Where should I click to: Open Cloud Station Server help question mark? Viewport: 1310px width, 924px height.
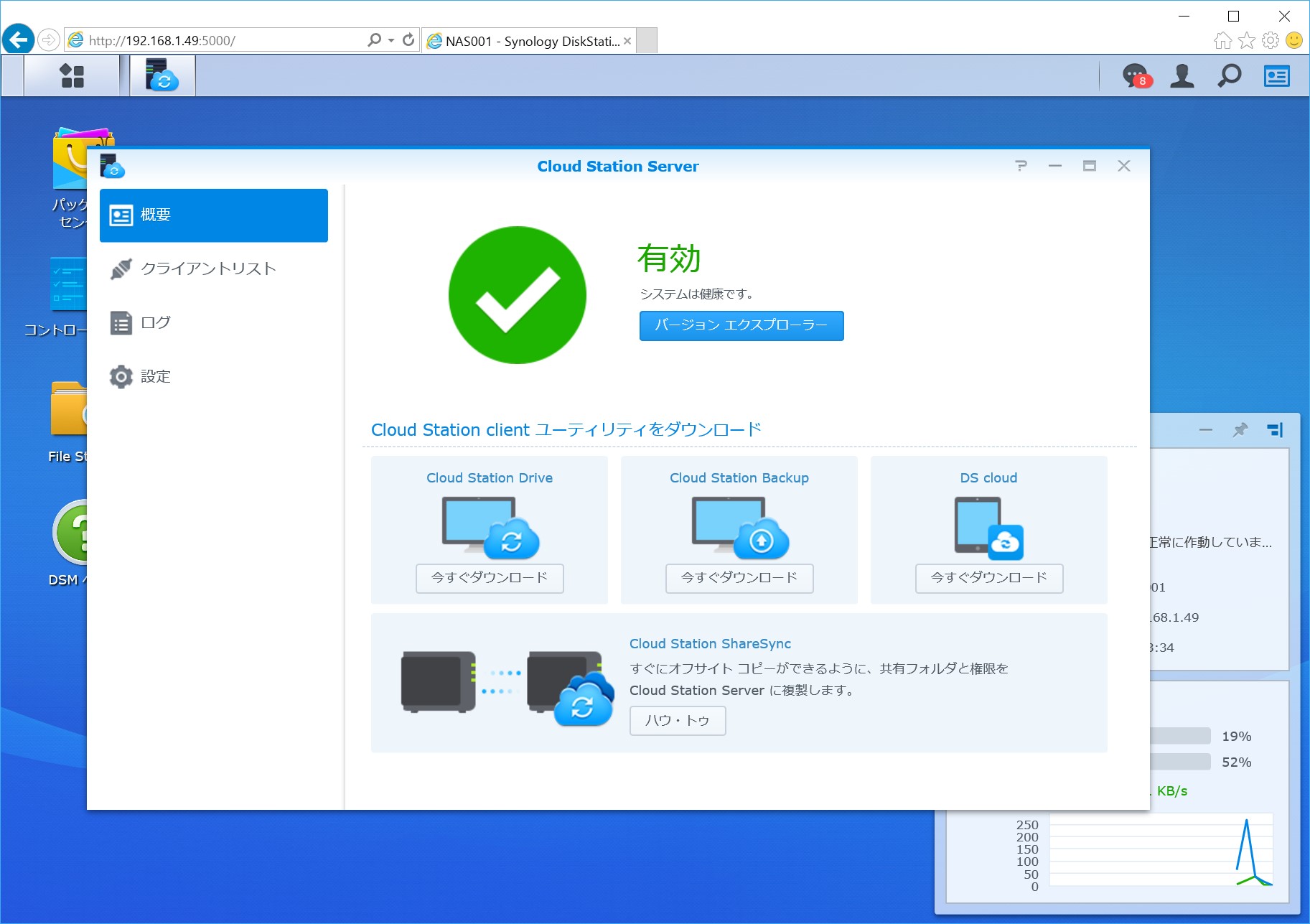pos(1021,165)
